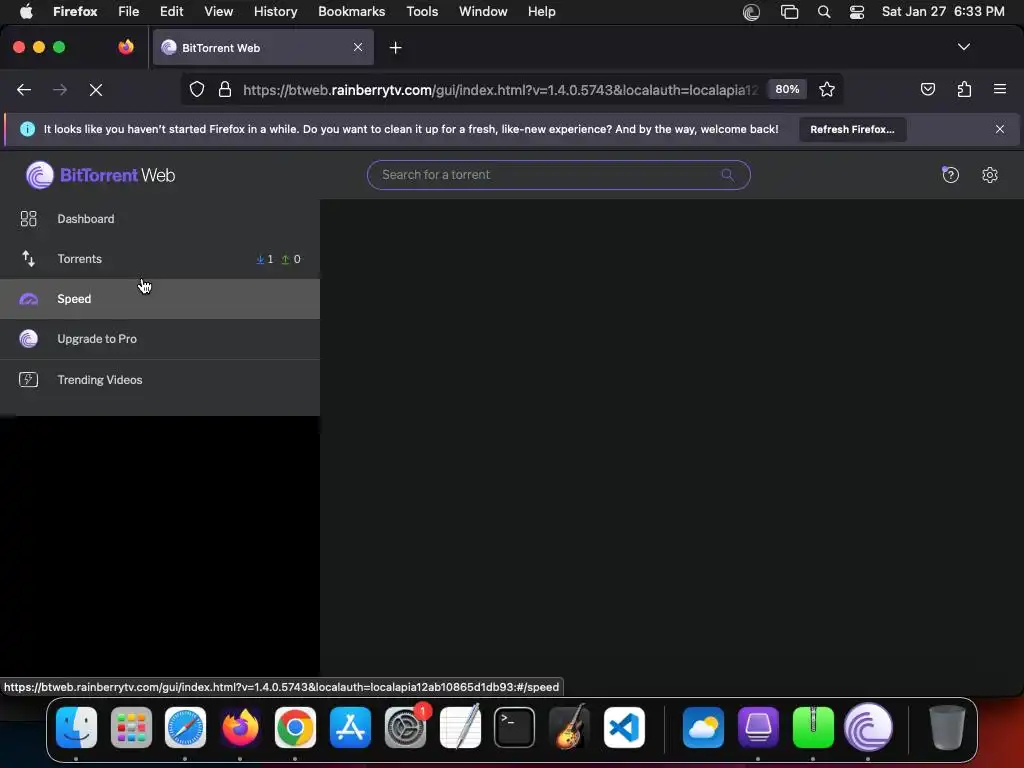1024x768 pixels.
Task: Open Control Center in menu bar
Action: point(857,12)
